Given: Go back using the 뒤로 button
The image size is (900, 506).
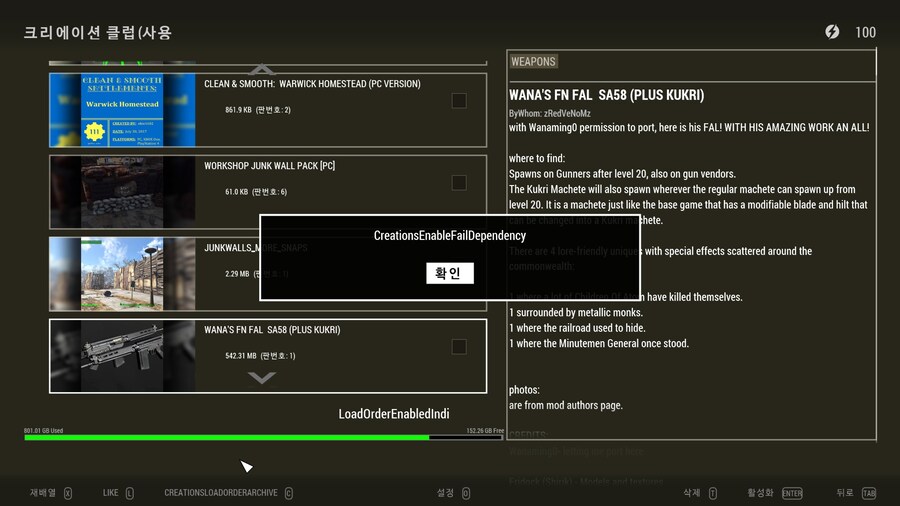Looking at the screenshot, I should (855, 493).
